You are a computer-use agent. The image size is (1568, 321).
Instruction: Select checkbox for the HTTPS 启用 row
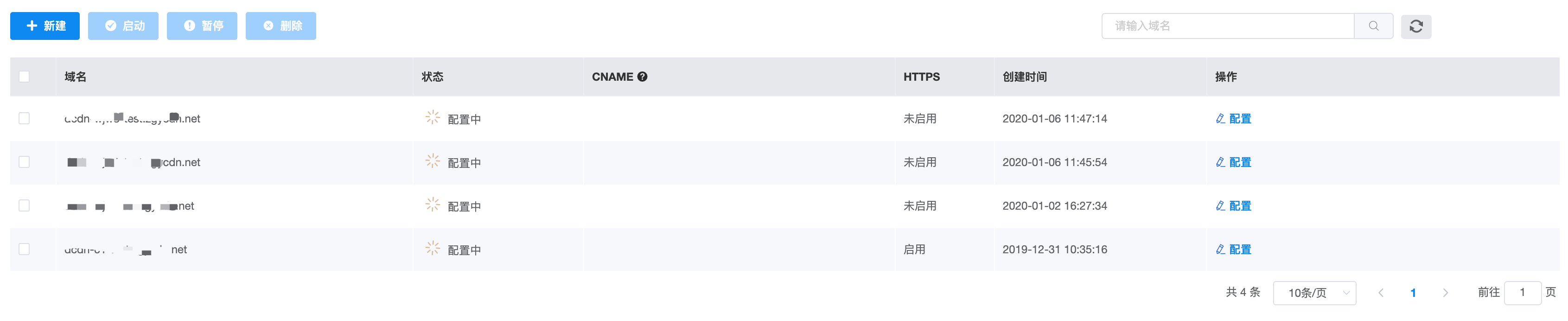25,250
